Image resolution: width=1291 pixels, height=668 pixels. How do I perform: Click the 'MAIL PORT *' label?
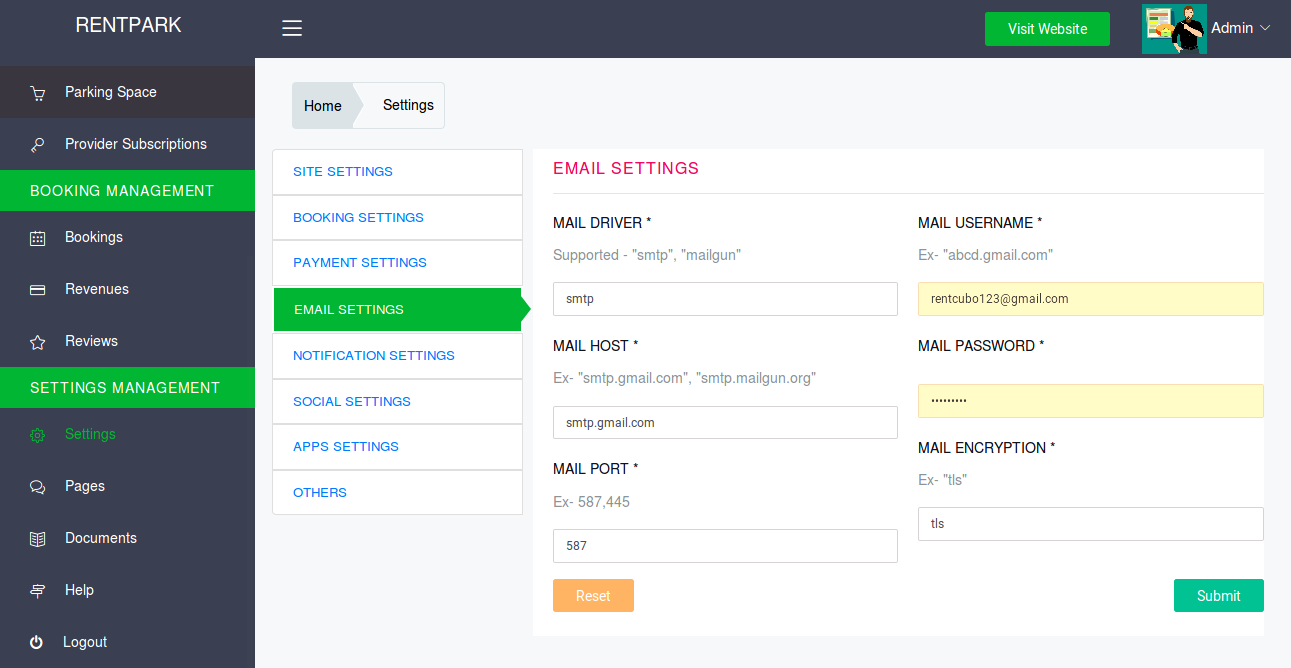tap(595, 469)
